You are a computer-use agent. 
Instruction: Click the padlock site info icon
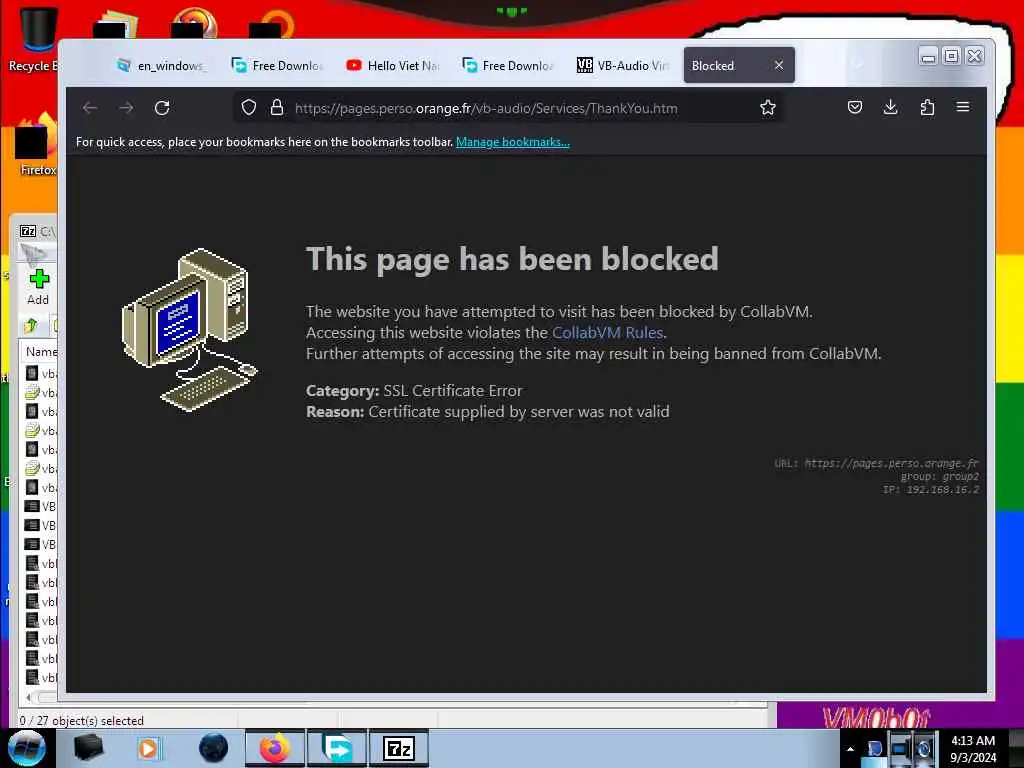coord(277,108)
